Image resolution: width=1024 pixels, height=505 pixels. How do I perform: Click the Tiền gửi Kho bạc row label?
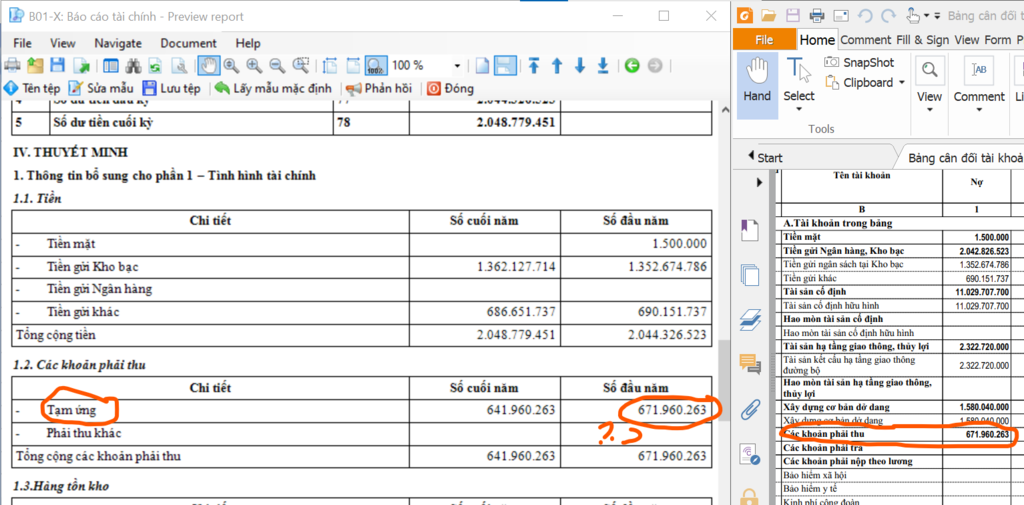pyautogui.click(x=92, y=267)
